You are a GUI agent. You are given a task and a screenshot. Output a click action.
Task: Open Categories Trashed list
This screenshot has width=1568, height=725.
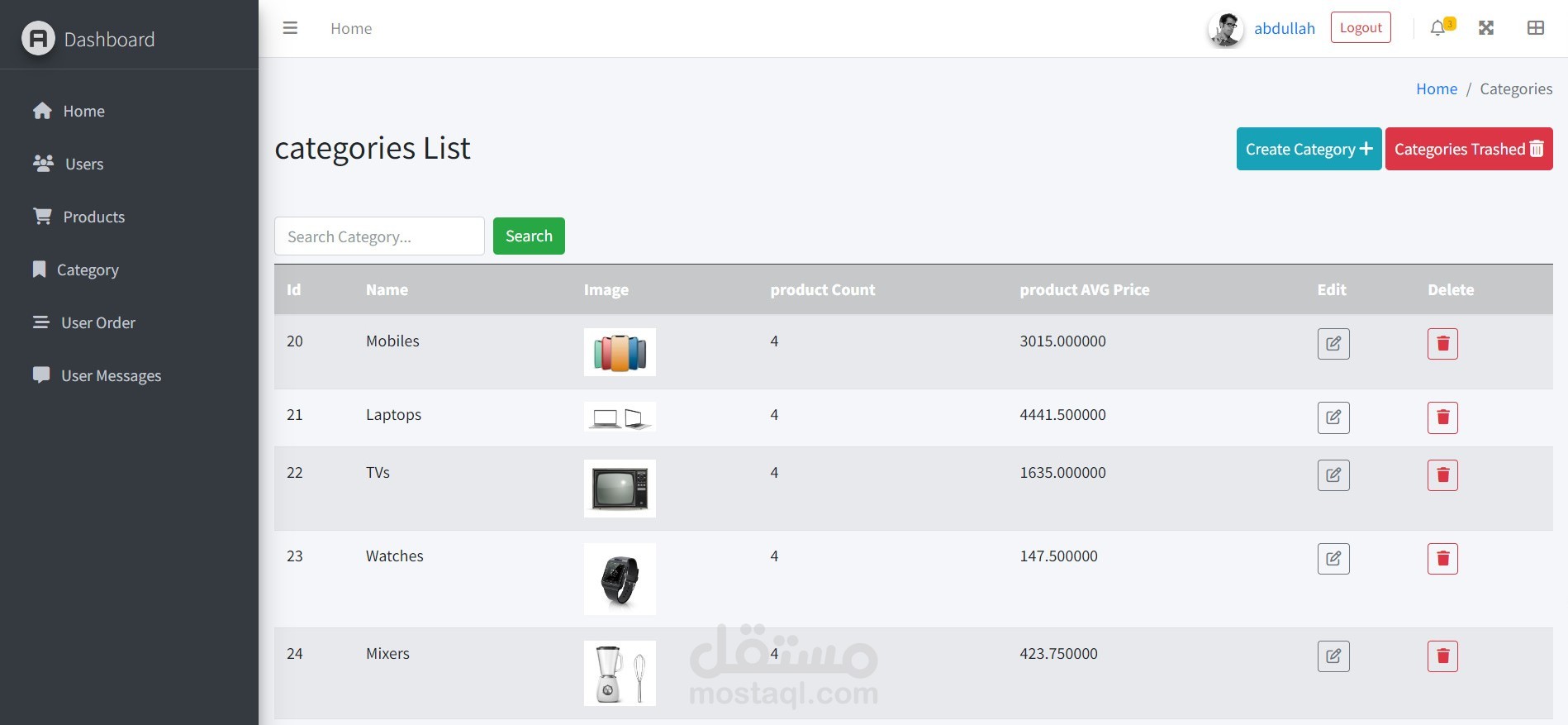1469,149
